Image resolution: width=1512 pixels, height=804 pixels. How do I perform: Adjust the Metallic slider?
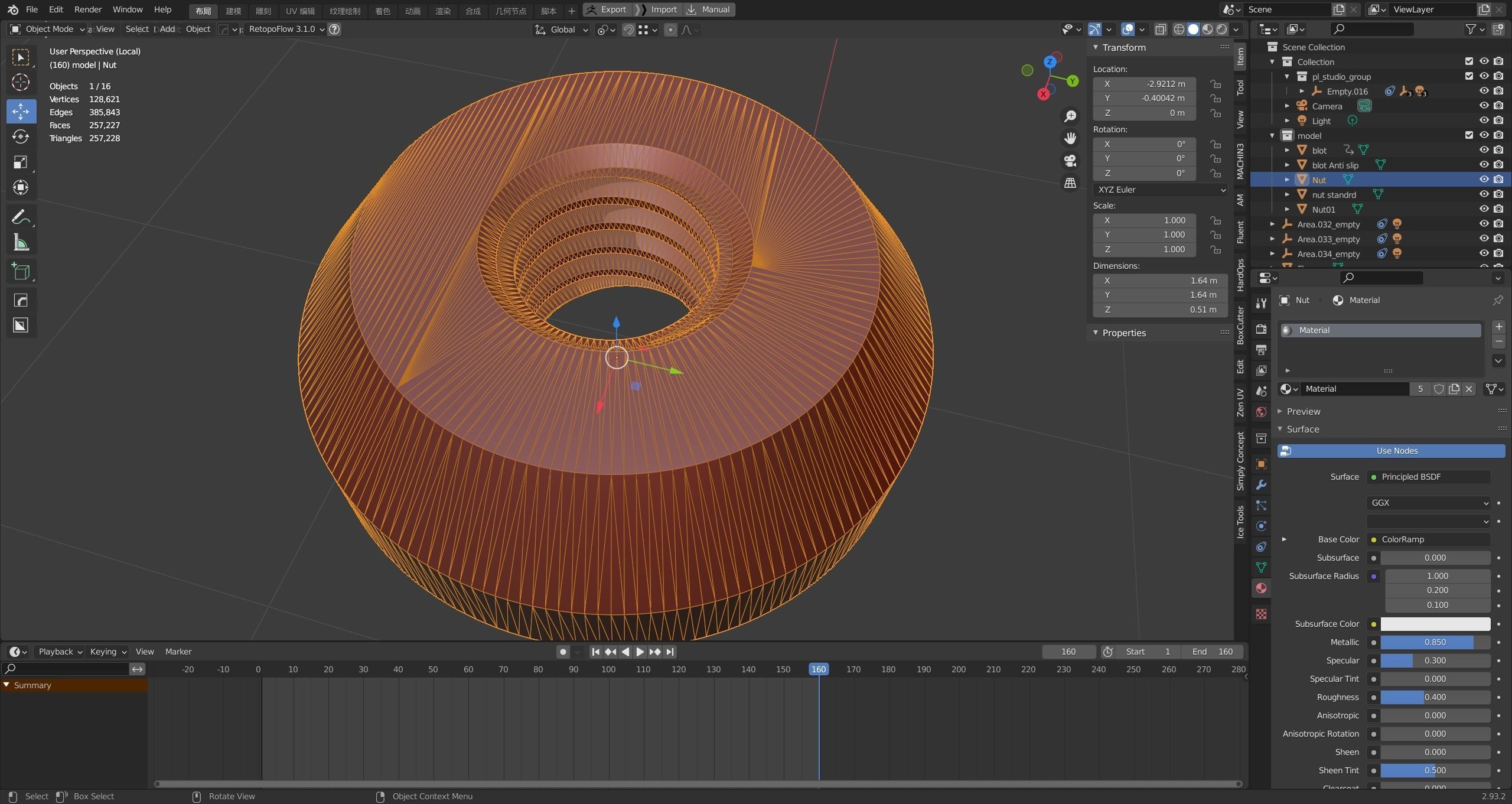pyautogui.click(x=1435, y=642)
